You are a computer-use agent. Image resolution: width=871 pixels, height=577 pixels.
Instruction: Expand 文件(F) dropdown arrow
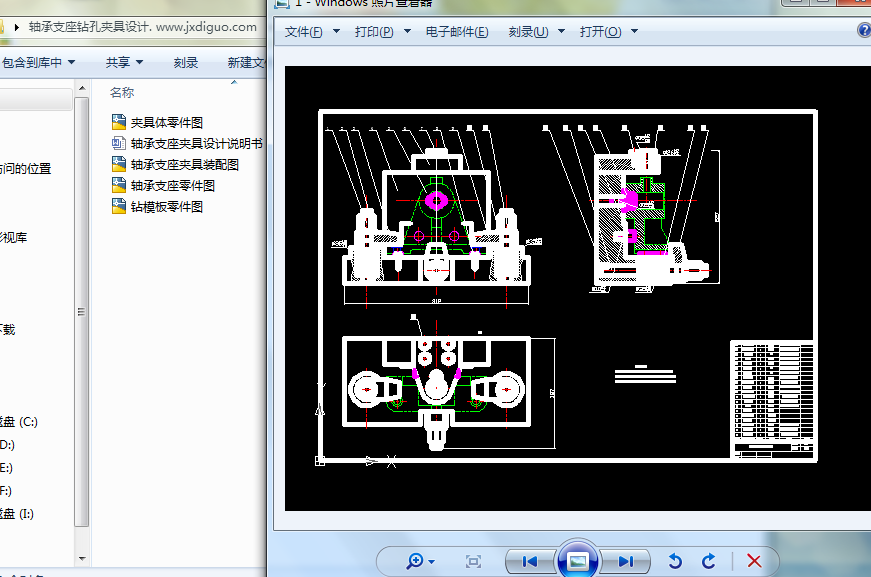point(336,32)
